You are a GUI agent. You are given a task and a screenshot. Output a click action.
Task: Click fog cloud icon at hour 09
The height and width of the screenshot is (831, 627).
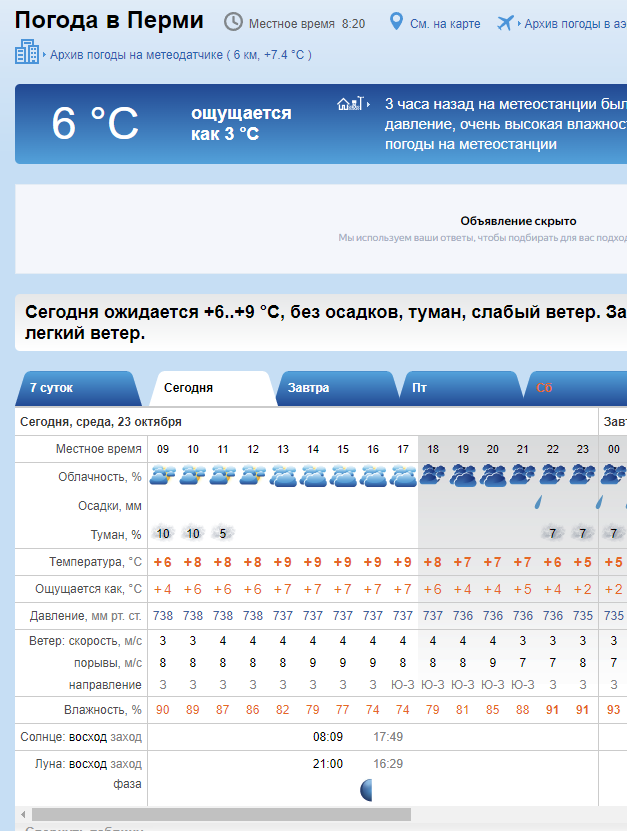tap(163, 533)
